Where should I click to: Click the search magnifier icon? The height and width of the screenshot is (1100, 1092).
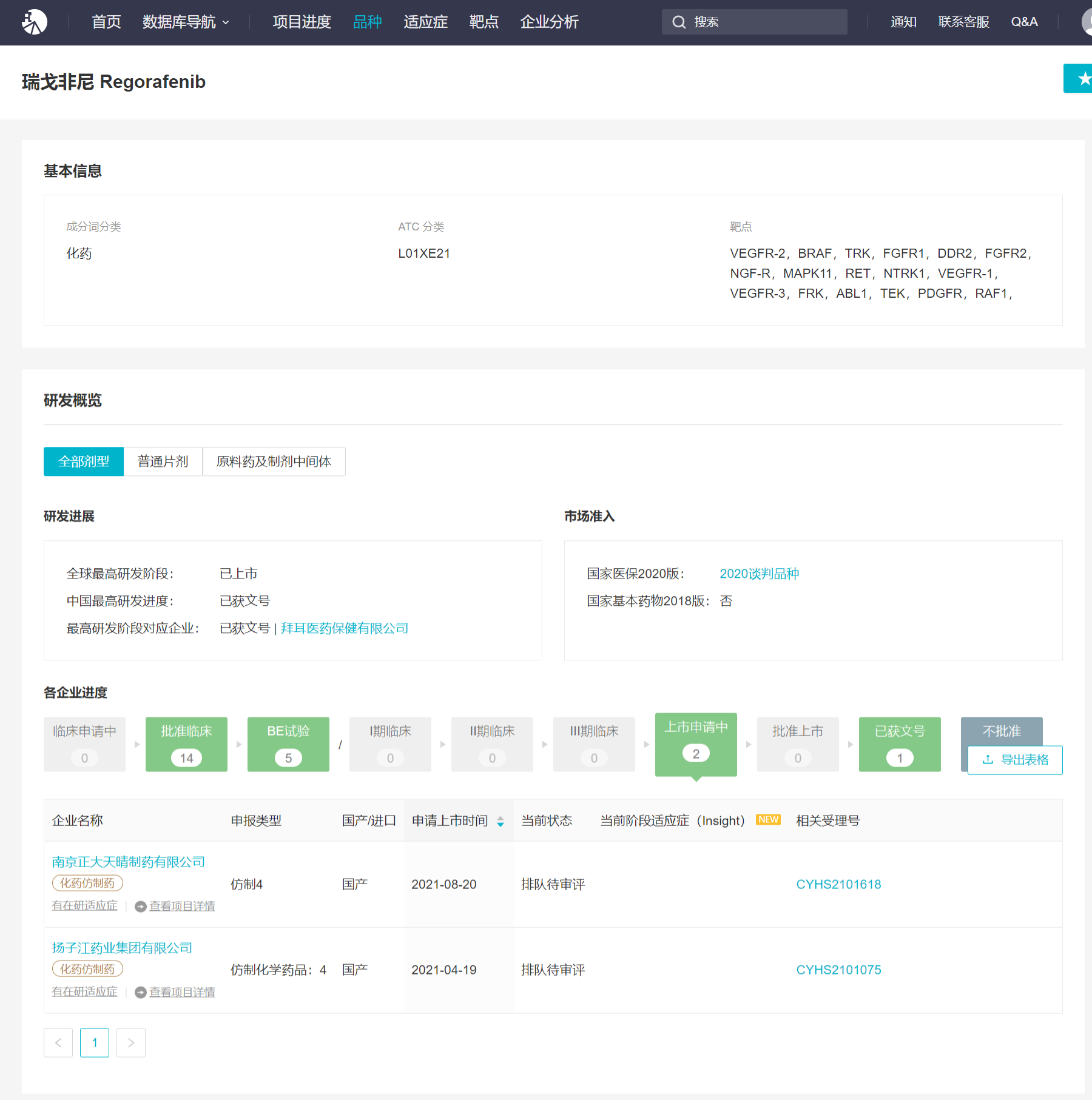679,22
